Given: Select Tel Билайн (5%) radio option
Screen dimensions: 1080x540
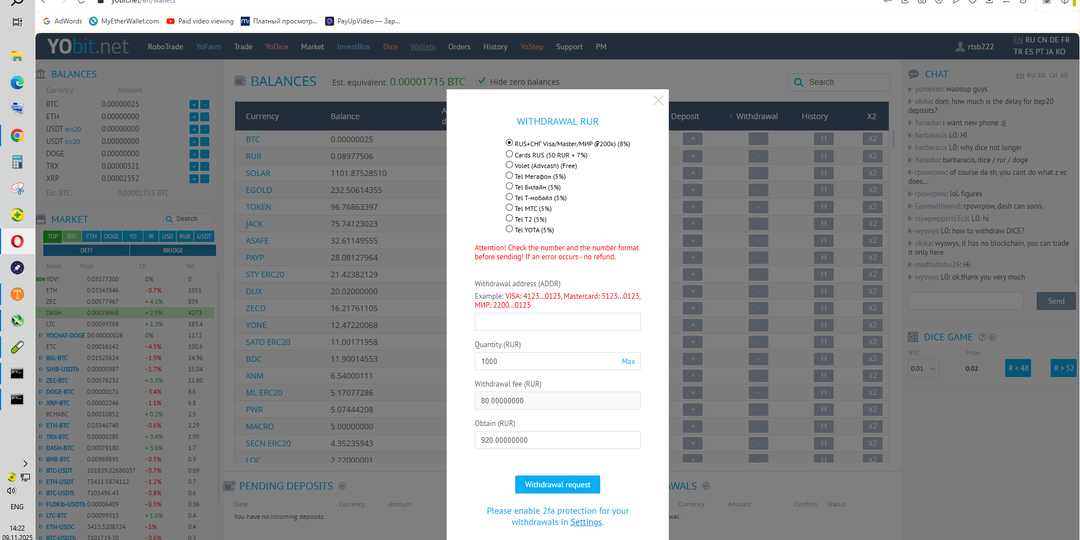Looking at the screenshot, I should [x=509, y=186].
